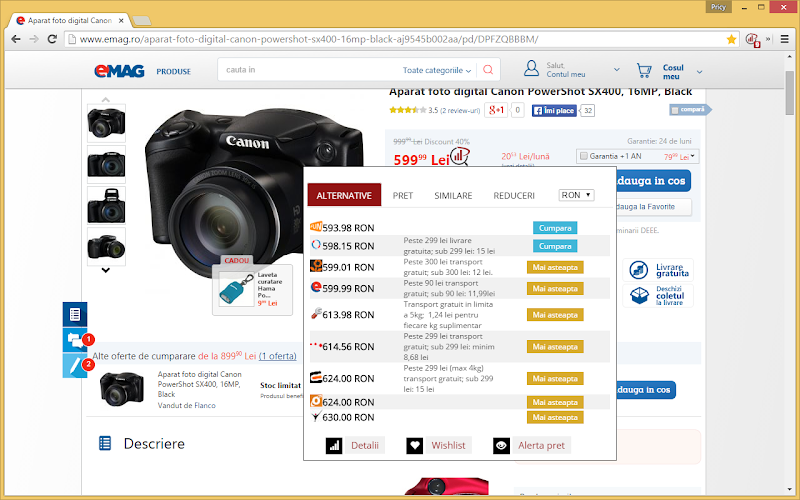Expand the Toate categoriile dropdown
Viewport: 800px width, 500px height.
tap(437, 70)
